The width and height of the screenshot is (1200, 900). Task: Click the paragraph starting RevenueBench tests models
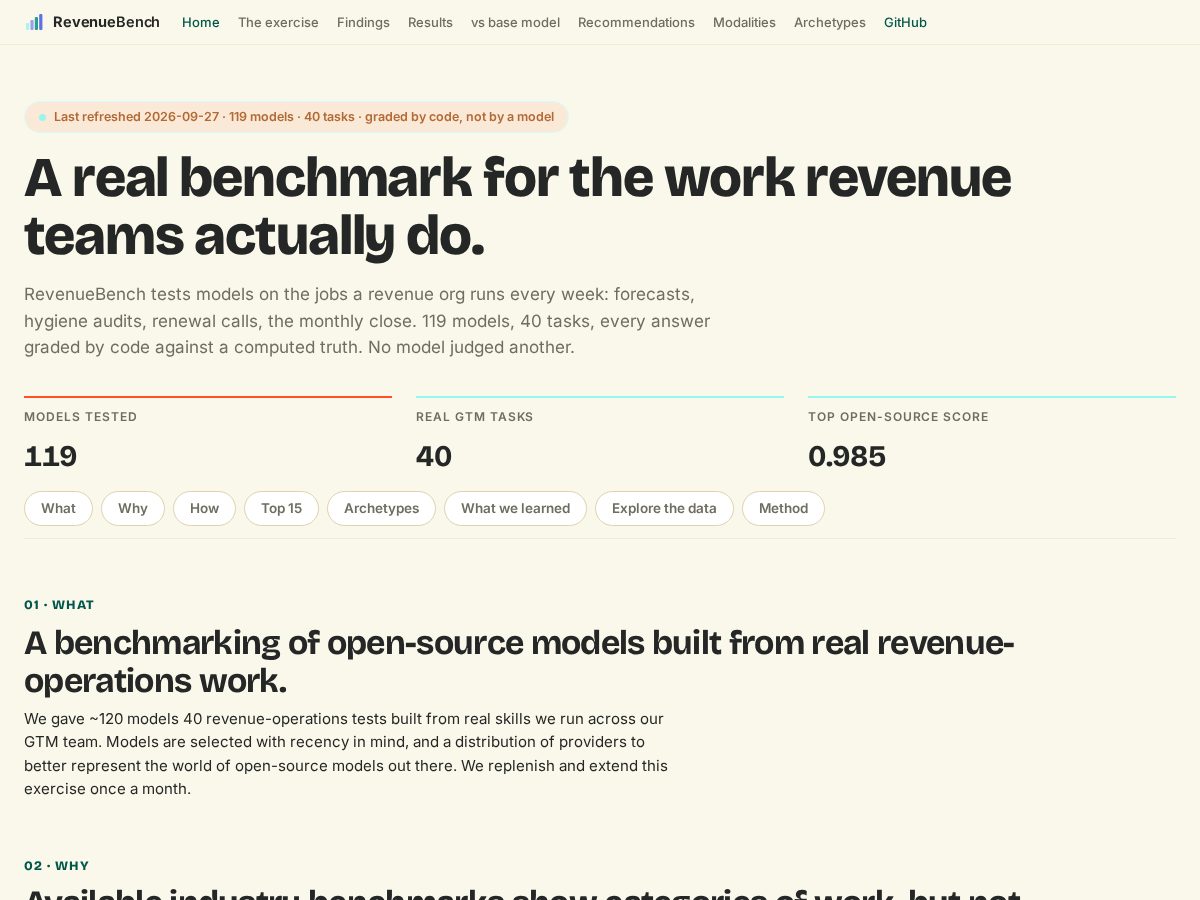click(367, 321)
